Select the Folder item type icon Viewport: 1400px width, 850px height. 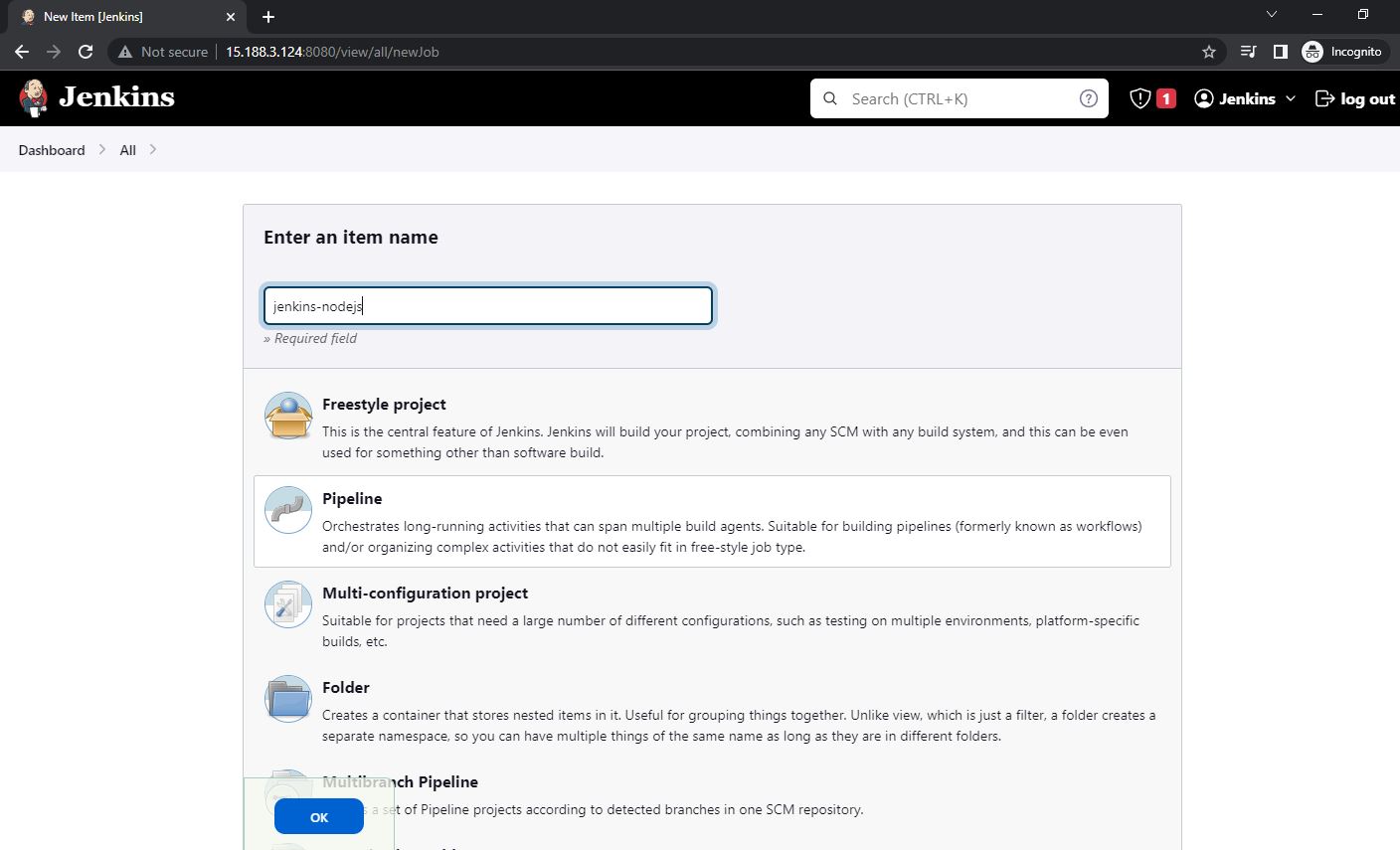click(x=287, y=699)
